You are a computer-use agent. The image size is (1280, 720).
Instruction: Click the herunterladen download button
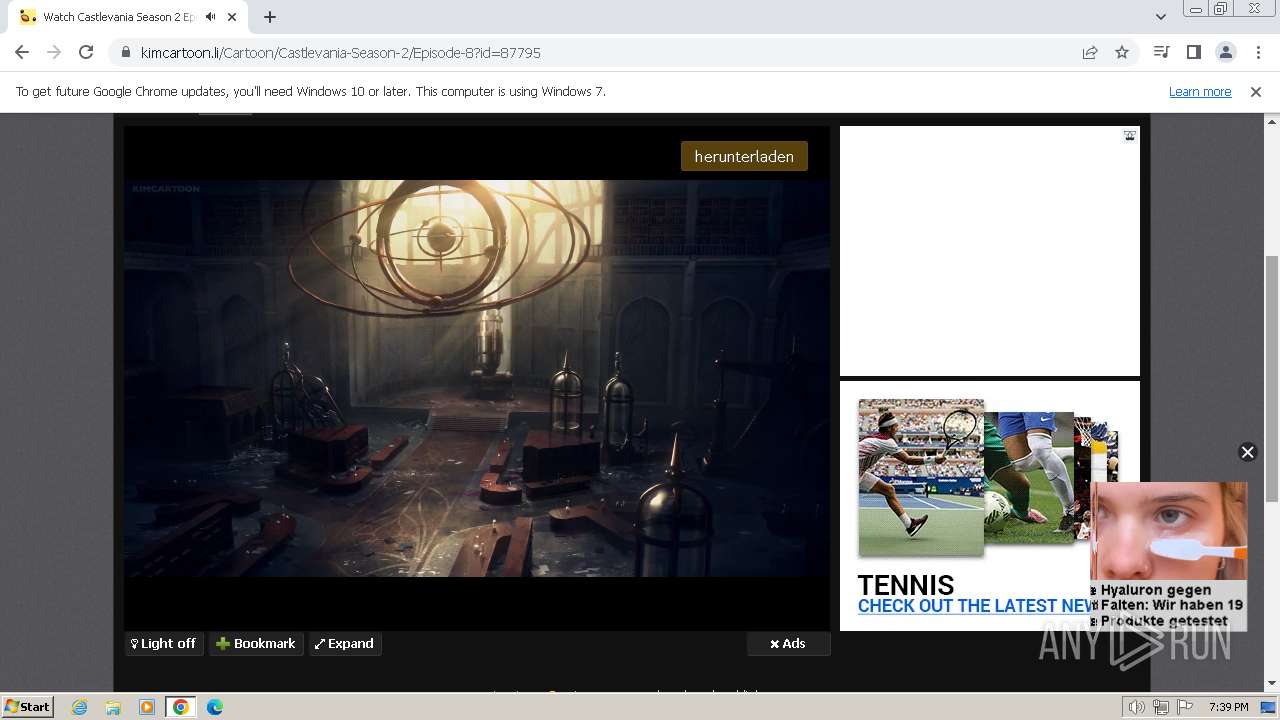tap(744, 156)
